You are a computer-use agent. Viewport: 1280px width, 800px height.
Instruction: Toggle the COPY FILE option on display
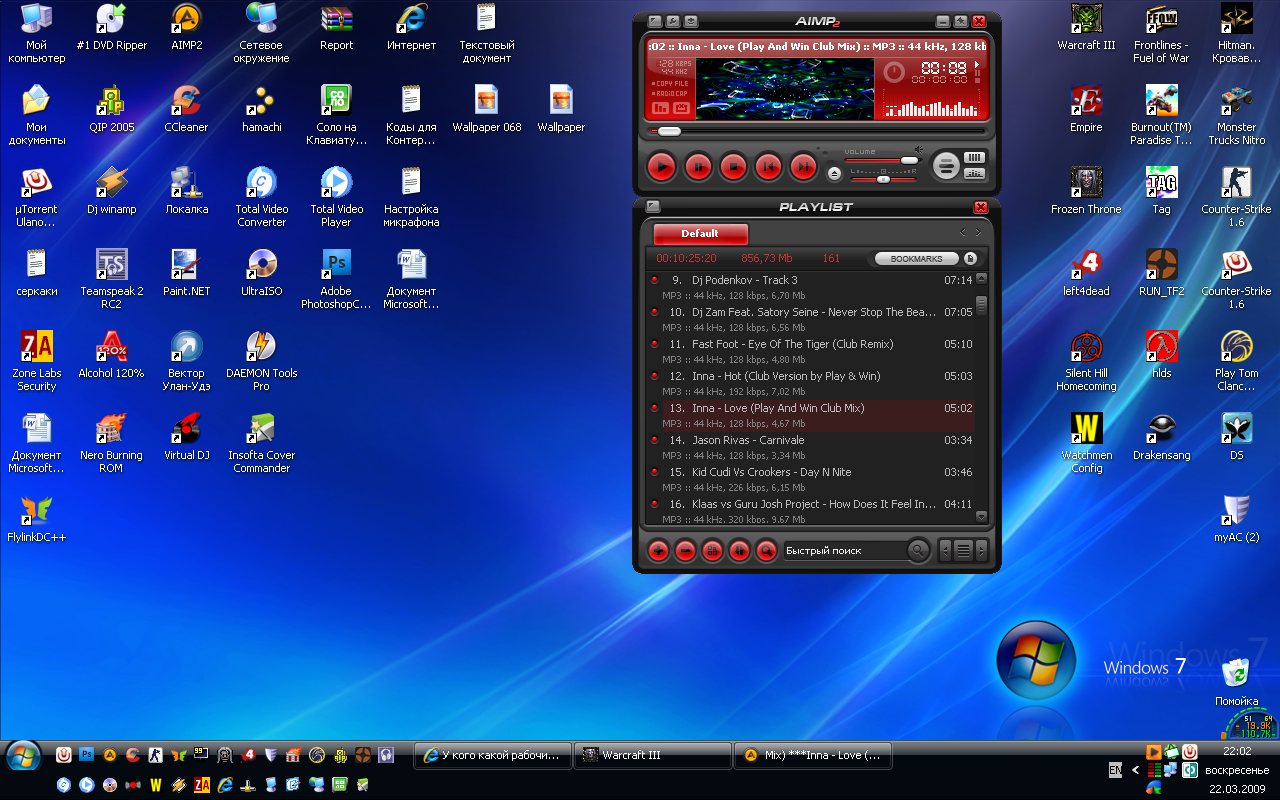tap(671, 83)
